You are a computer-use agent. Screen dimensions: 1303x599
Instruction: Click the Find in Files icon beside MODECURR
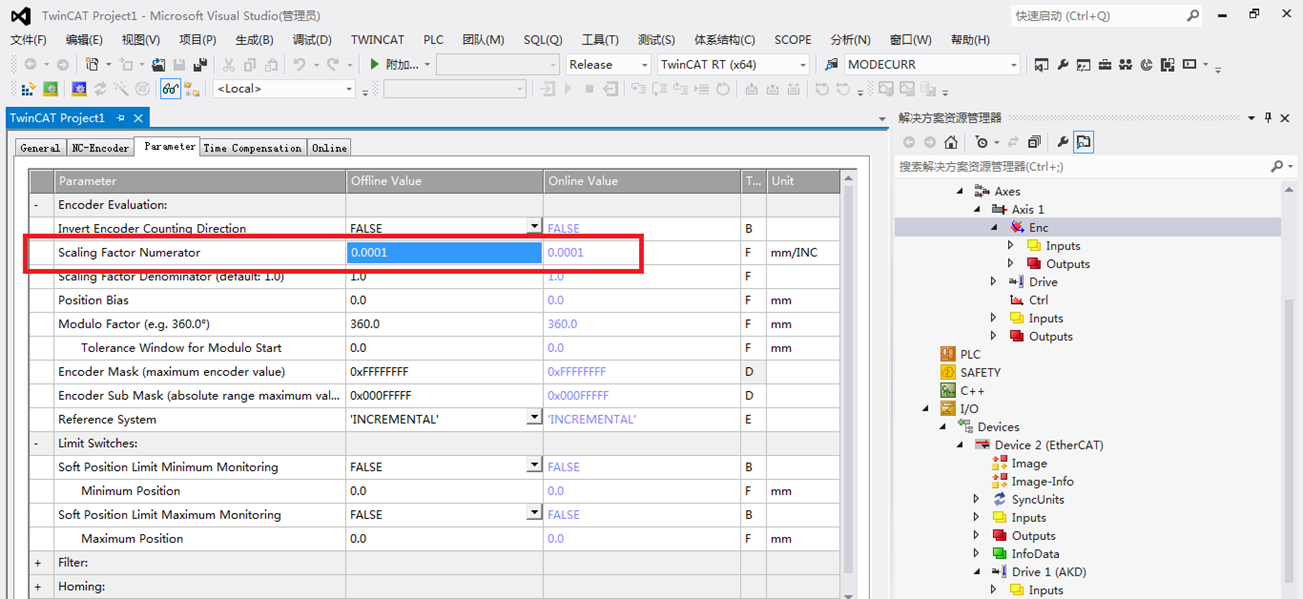tap(831, 65)
